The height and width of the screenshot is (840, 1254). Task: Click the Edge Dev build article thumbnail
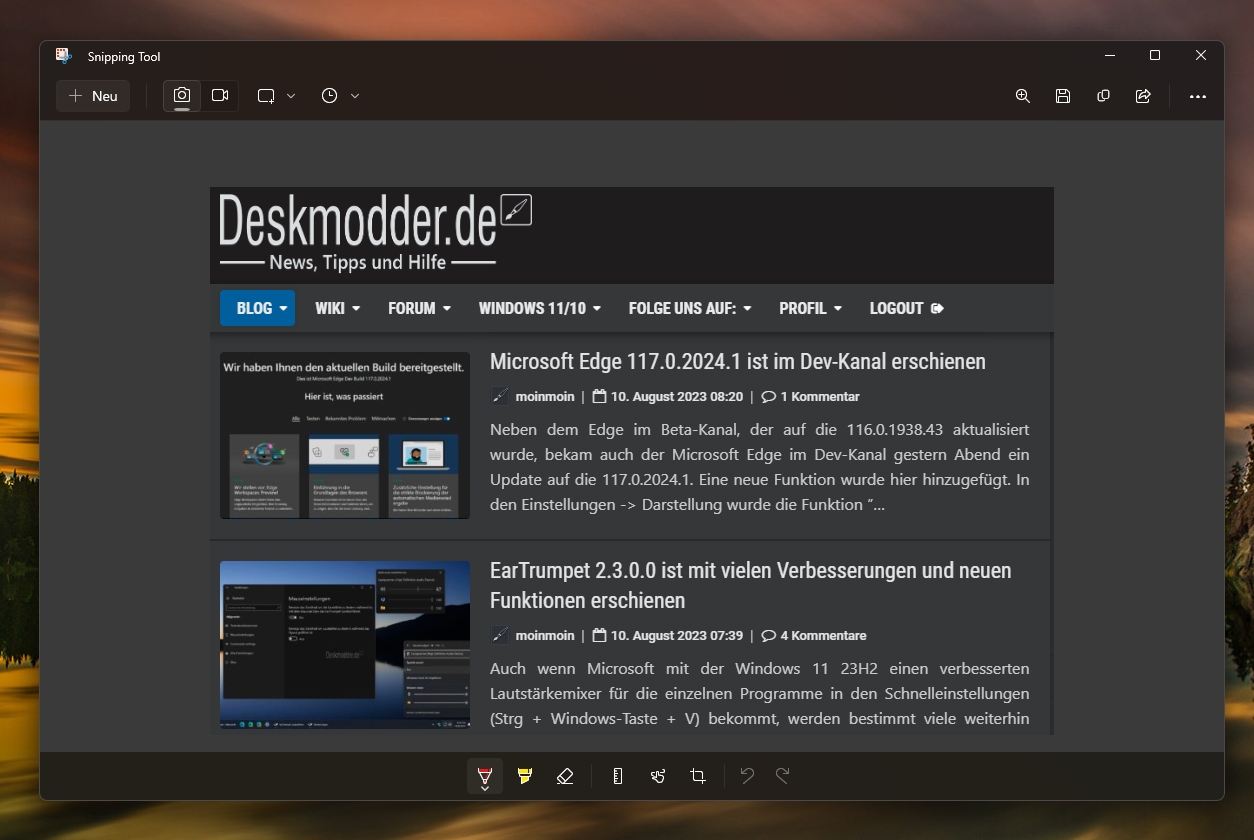345,435
